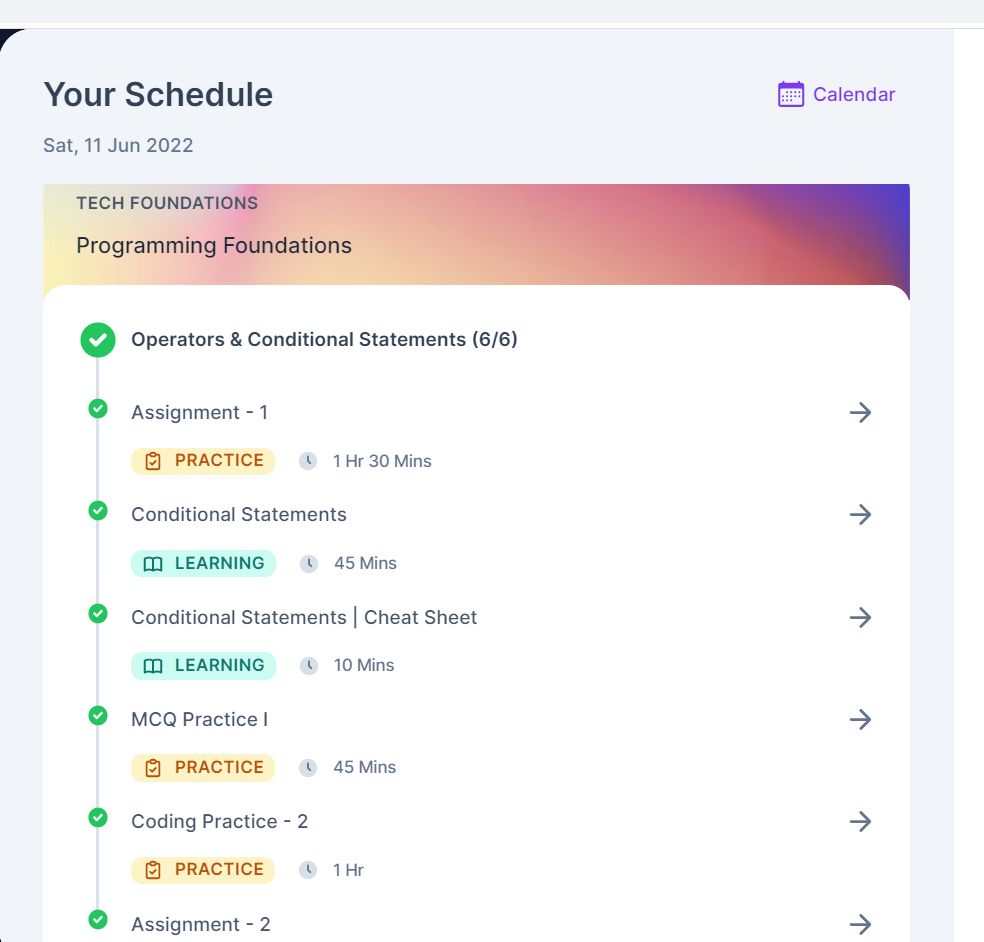Screen dimensions: 984x942
Task: Click the green check beside Assignment - 1
Action: click(x=98, y=409)
